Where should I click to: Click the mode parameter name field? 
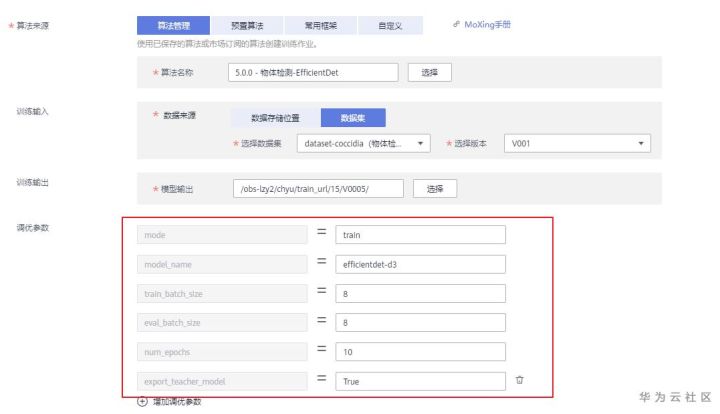tap(222, 235)
